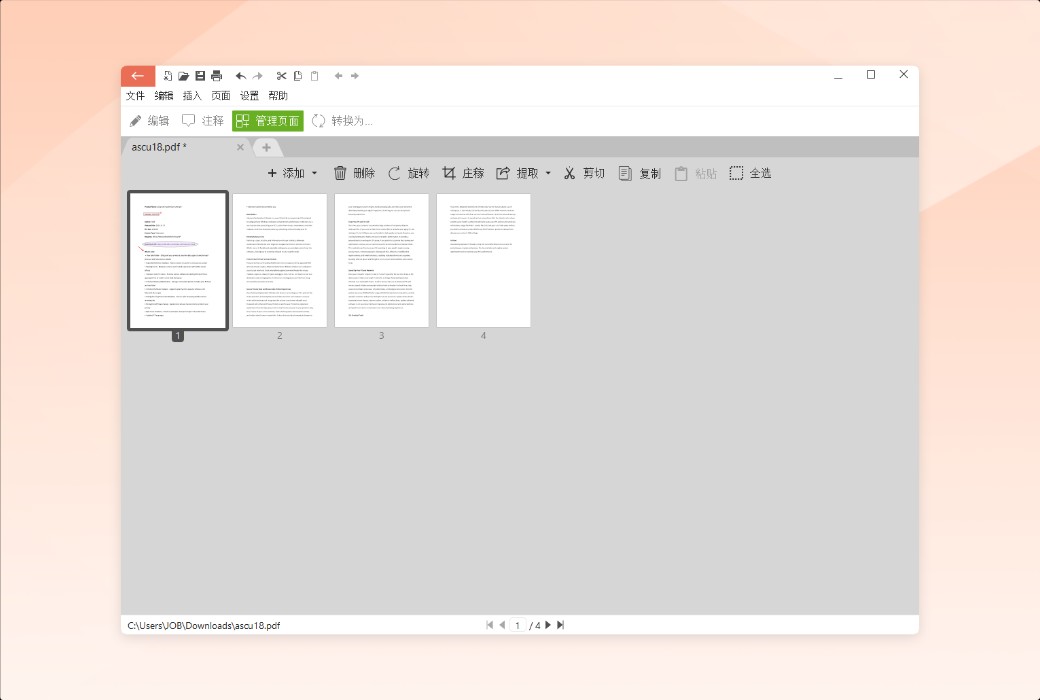
Task: Jump to the last page via navigation control
Action: (561, 624)
